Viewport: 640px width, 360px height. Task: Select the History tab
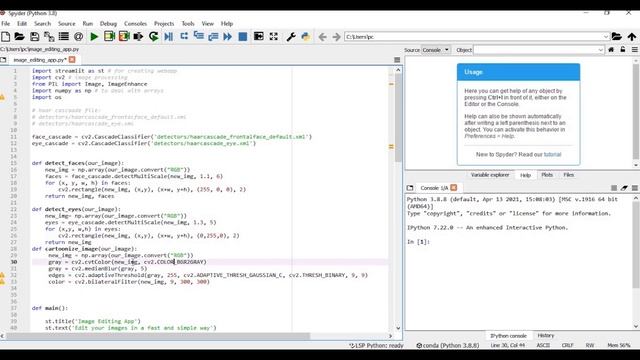[x=546, y=336]
